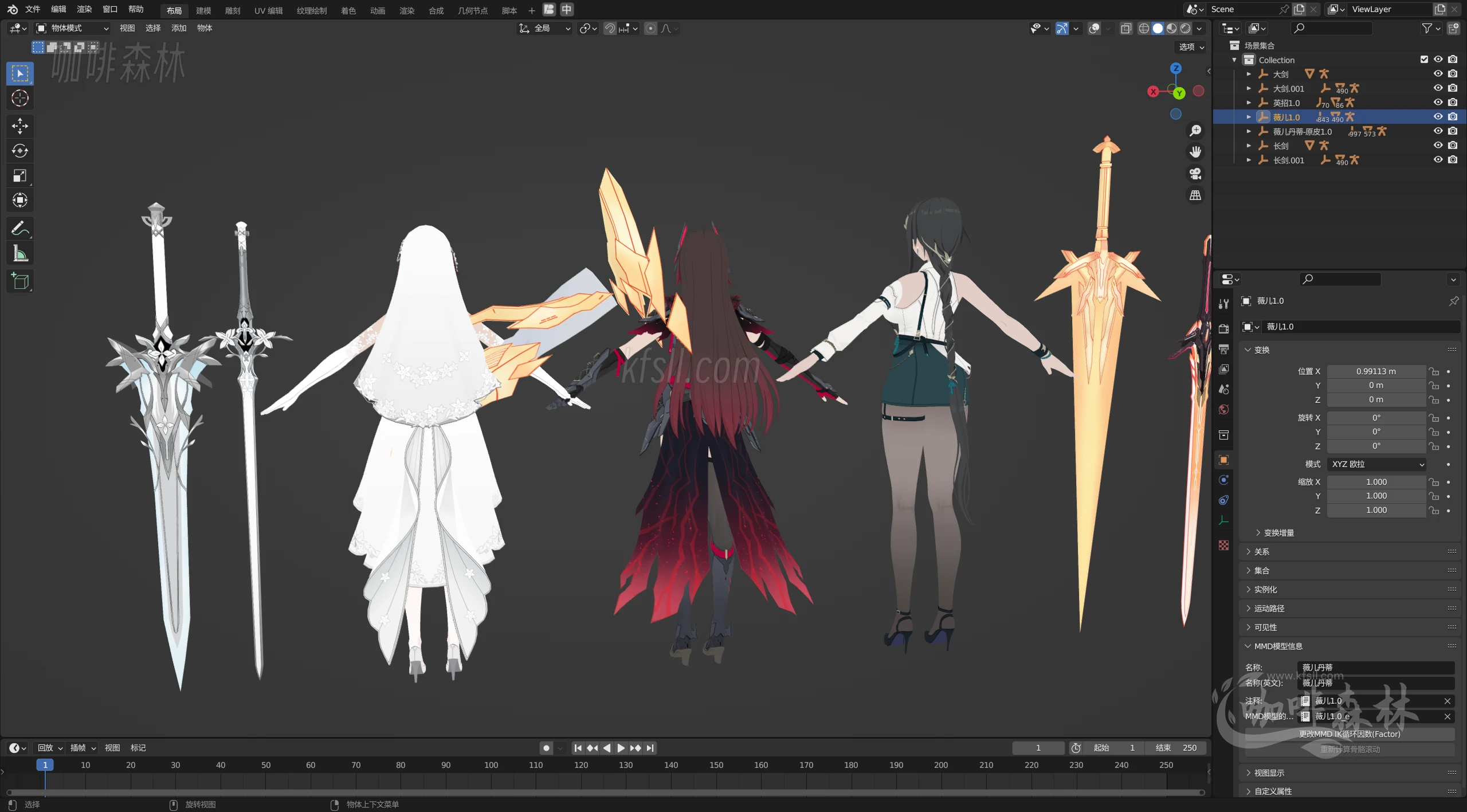Open the Render properties tab
Screen dimensions: 1467x812
(x=1223, y=329)
